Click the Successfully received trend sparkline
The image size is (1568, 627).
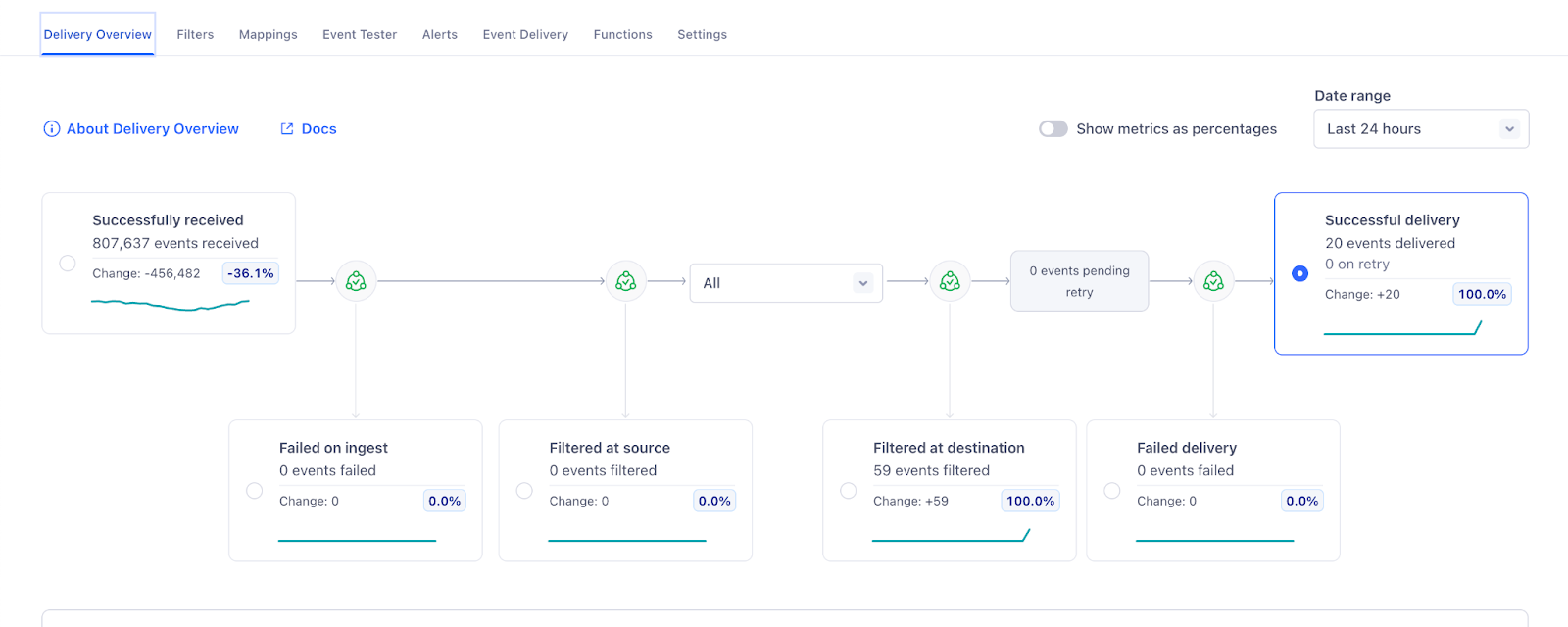(x=171, y=305)
